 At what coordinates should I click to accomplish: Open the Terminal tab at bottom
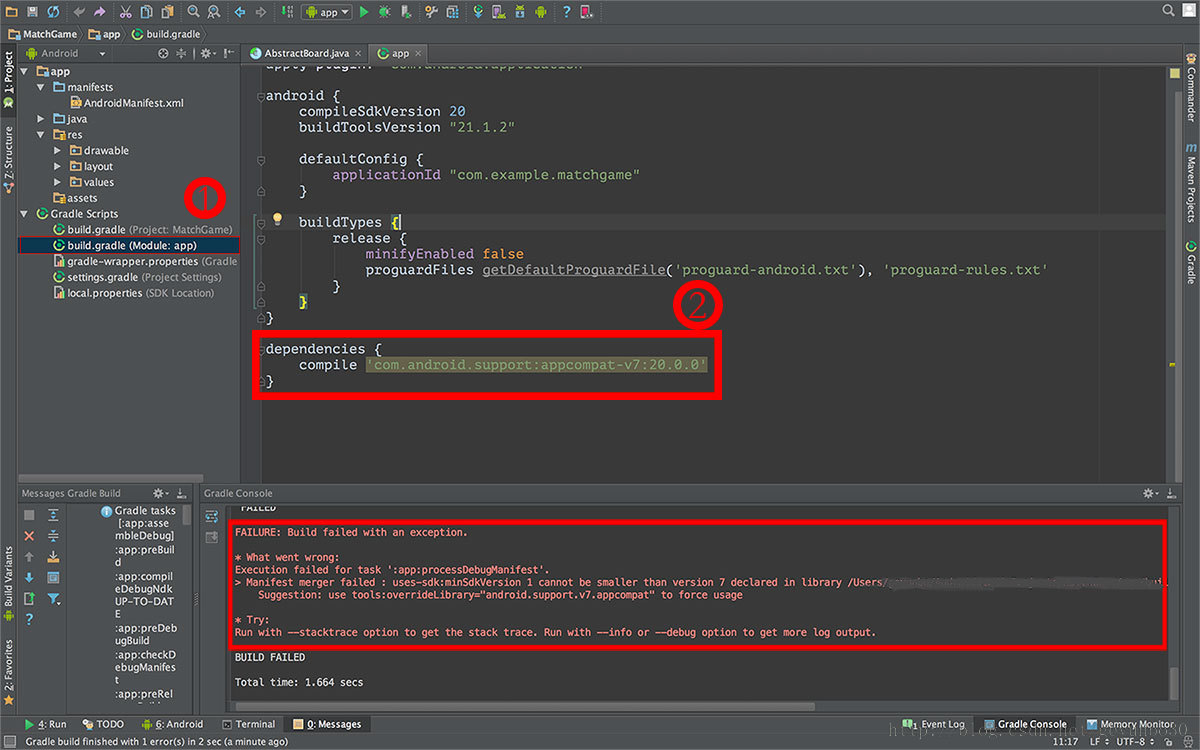248,724
